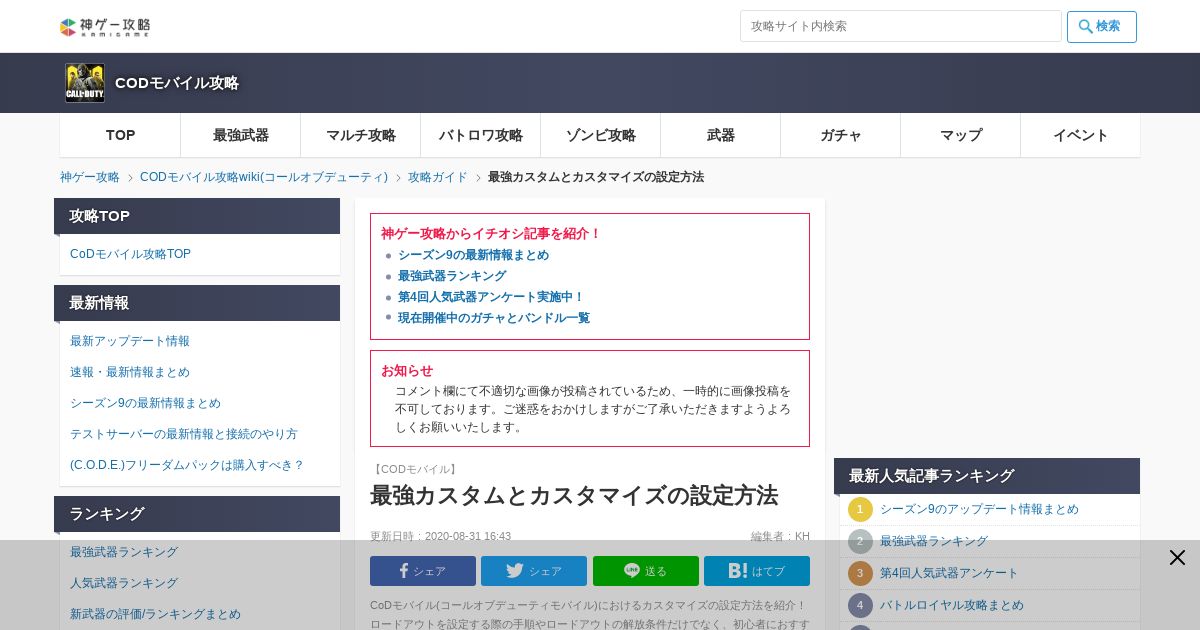Go to 攻略ガイド breadcrumb link
Image resolution: width=1200 pixels, height=630 pixels.
[438, 177]
